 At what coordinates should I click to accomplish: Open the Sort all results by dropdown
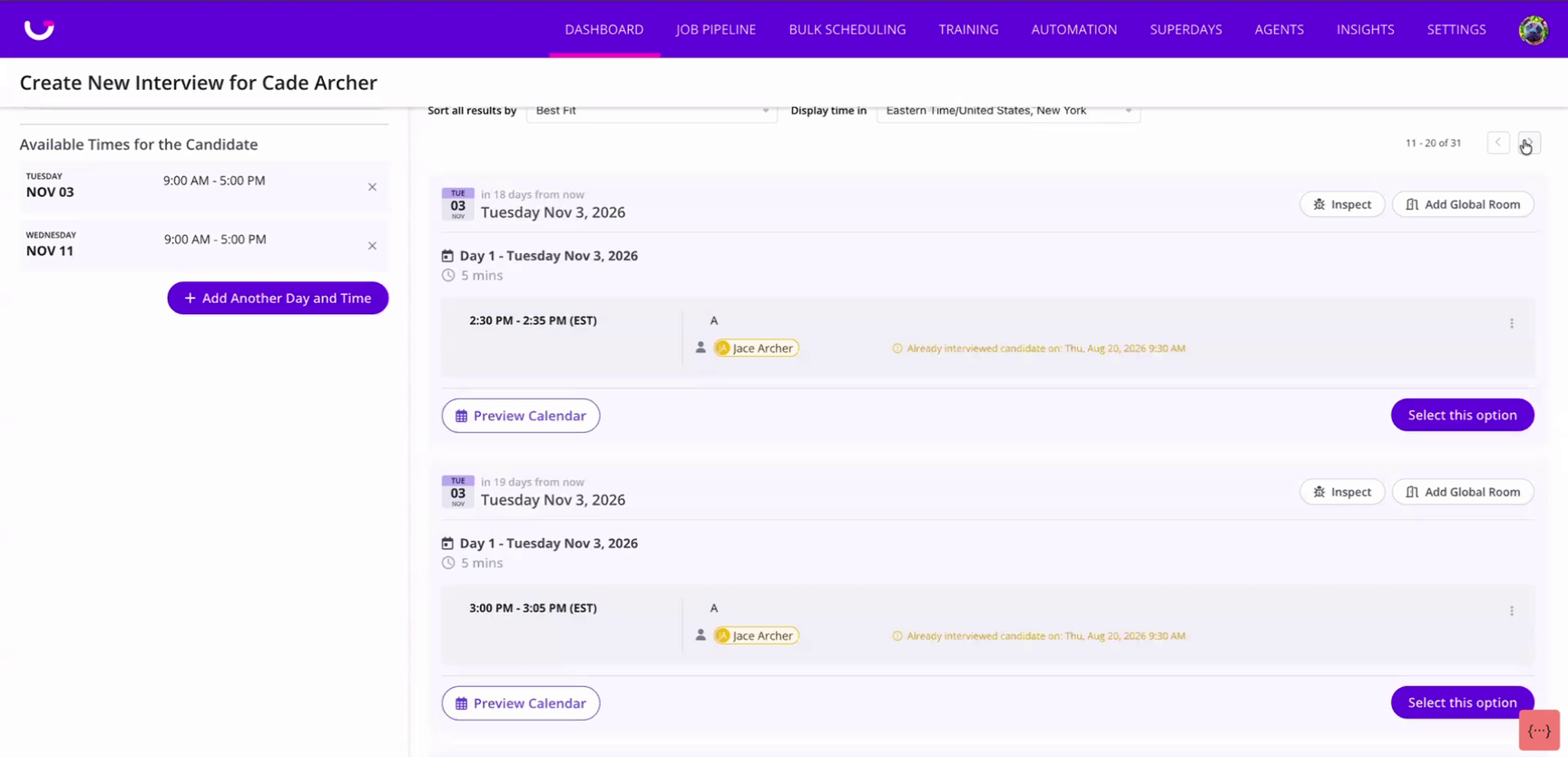pyautogui.click(x=652, y=111)
